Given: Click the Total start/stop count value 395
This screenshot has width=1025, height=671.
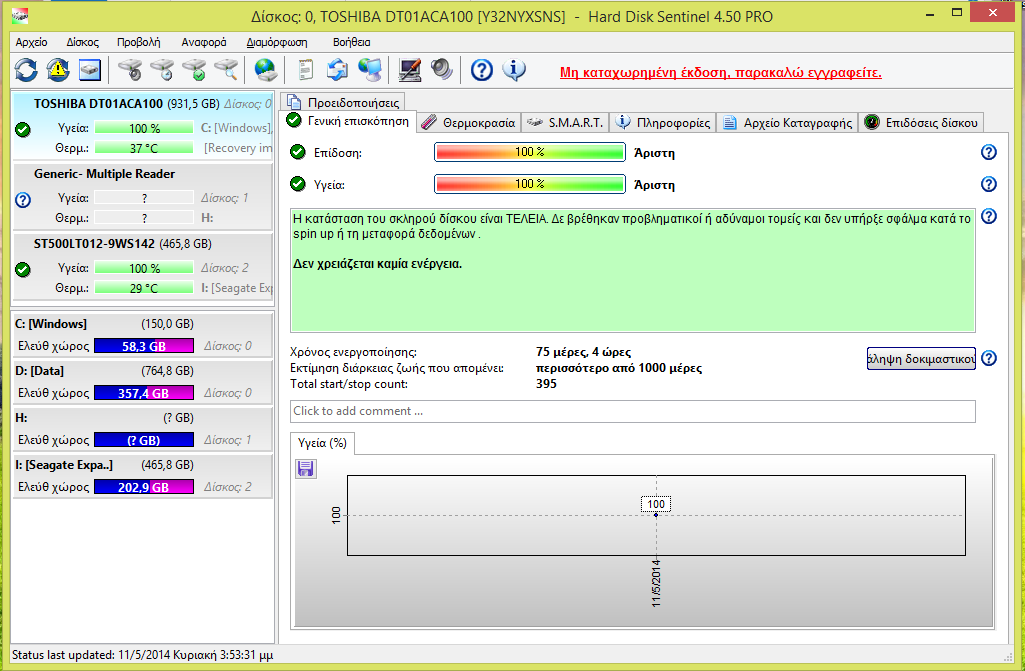Looking at the screenshot, I should (546, 384).
